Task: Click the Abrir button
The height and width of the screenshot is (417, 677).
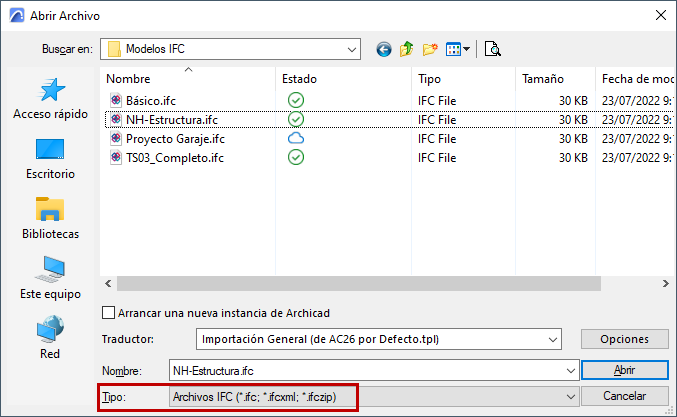Action: tap(624, 370)
